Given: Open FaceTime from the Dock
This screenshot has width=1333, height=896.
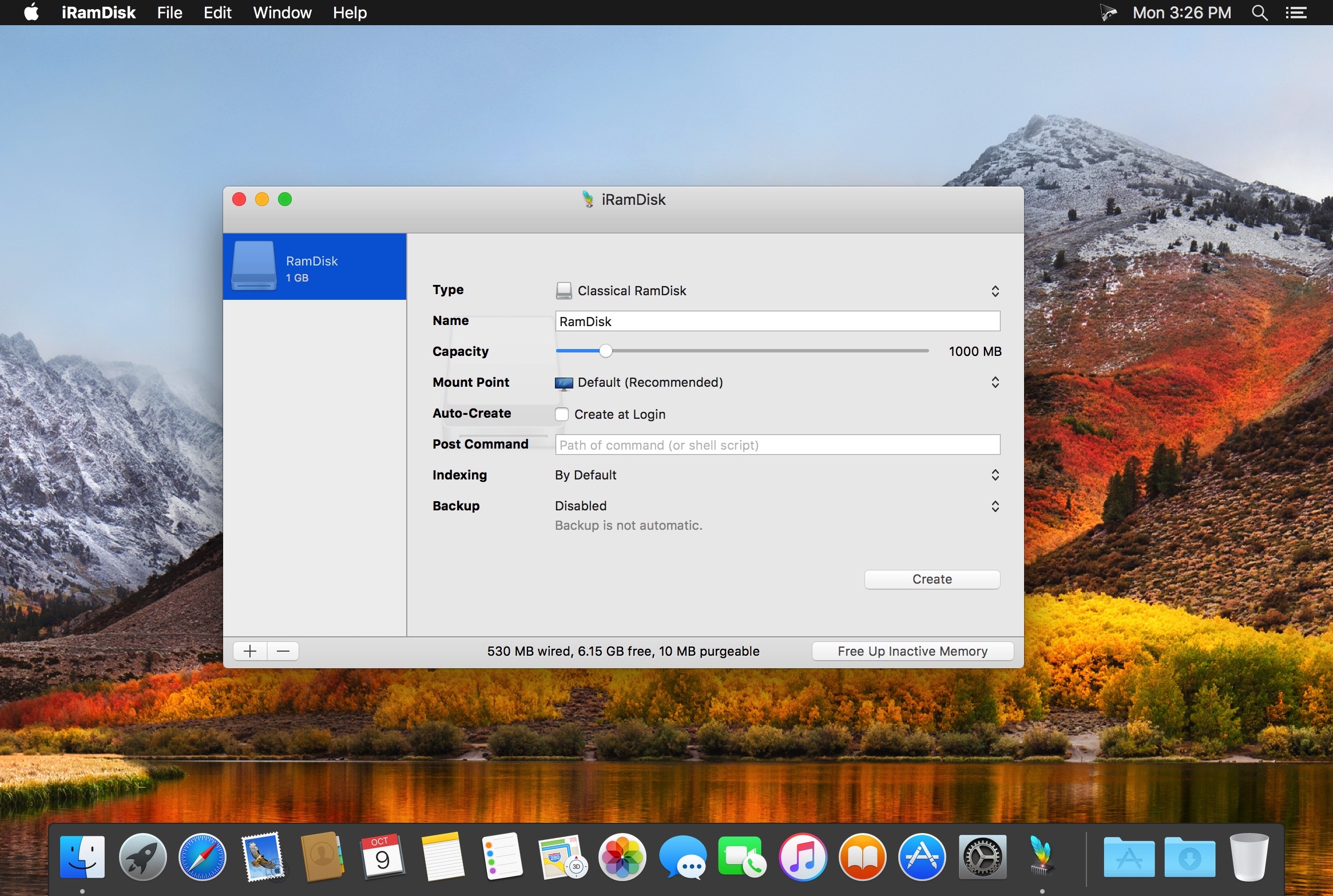Looking at the screenshot, I should click(x=742, y=857).
